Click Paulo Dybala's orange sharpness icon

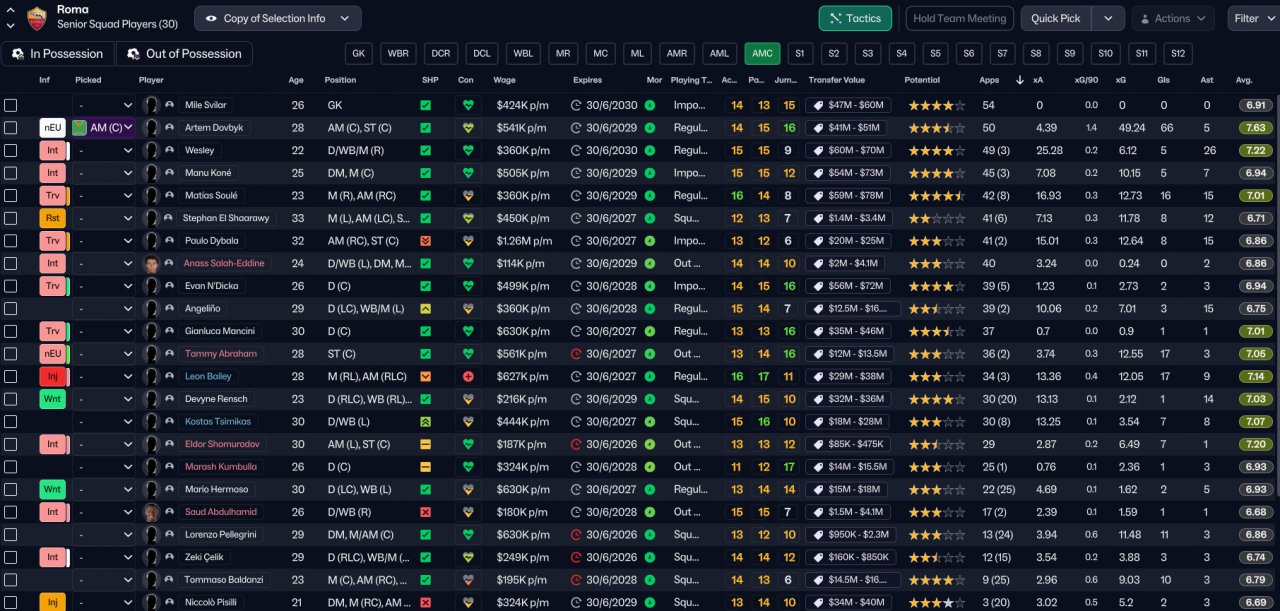click(426, 241)
